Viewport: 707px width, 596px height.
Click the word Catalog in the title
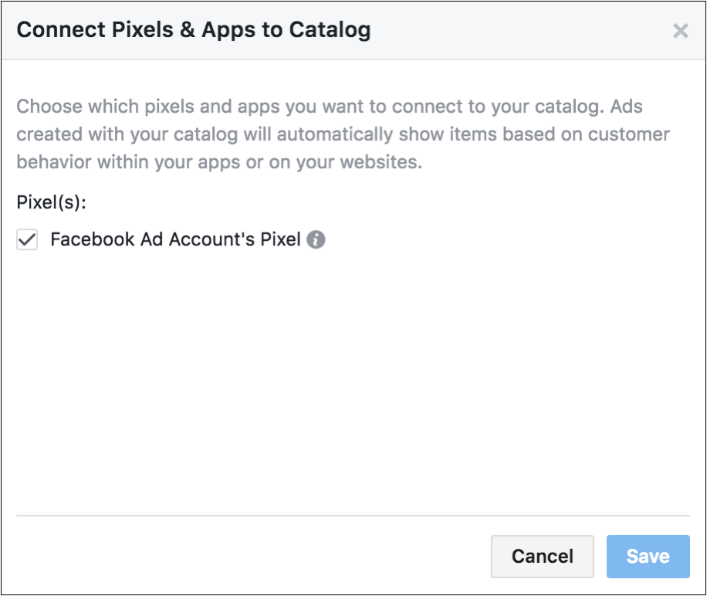330,30
